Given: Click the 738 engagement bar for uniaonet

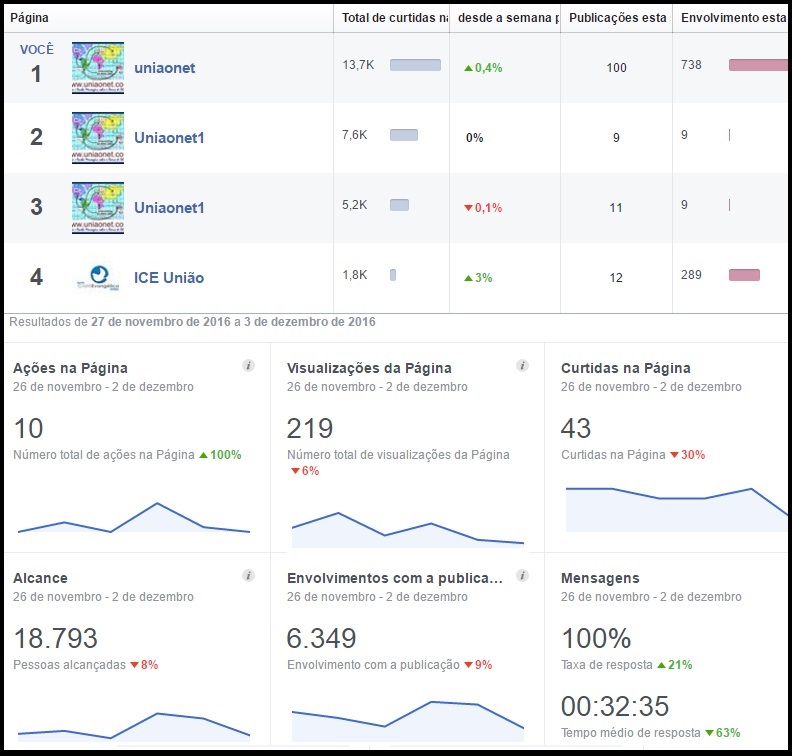Looking at the screenshot, I should pyautogui.click(x=758, y=65).
